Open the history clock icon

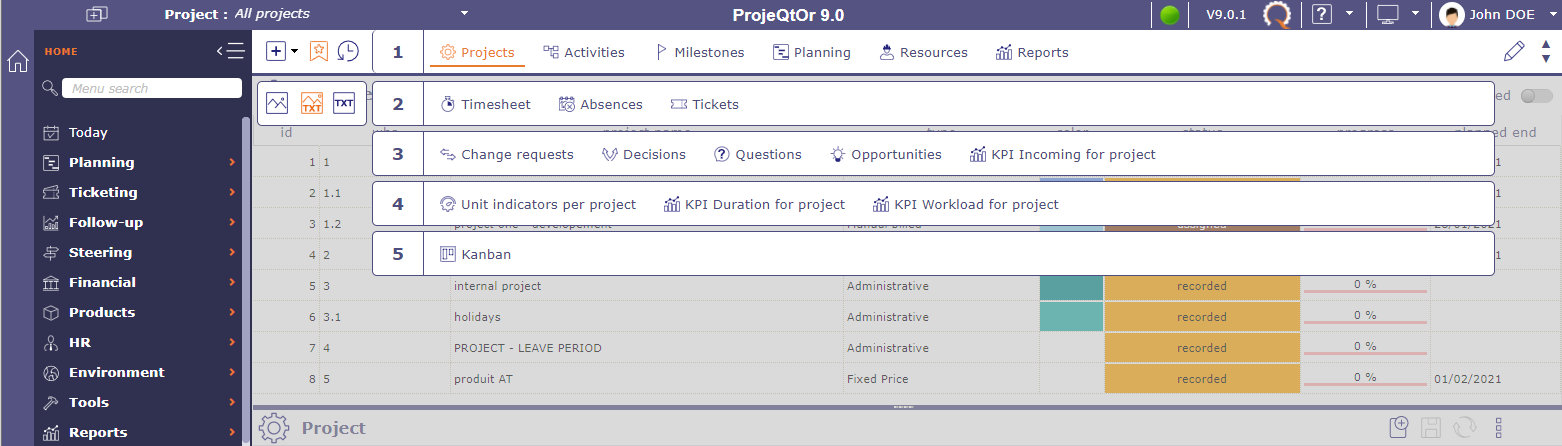point(348,51)
